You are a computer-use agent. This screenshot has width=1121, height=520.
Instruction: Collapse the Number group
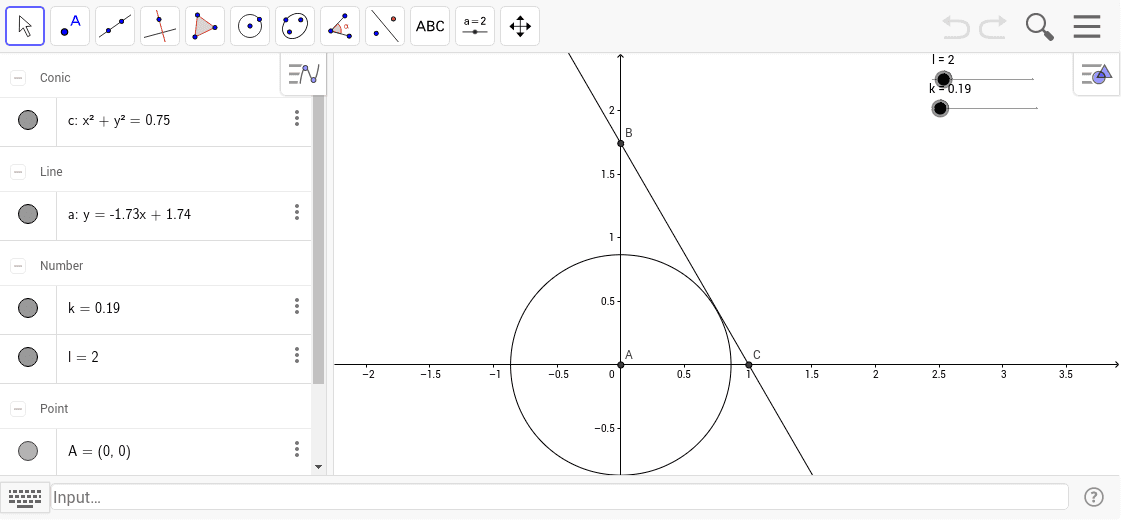(18, 265)
